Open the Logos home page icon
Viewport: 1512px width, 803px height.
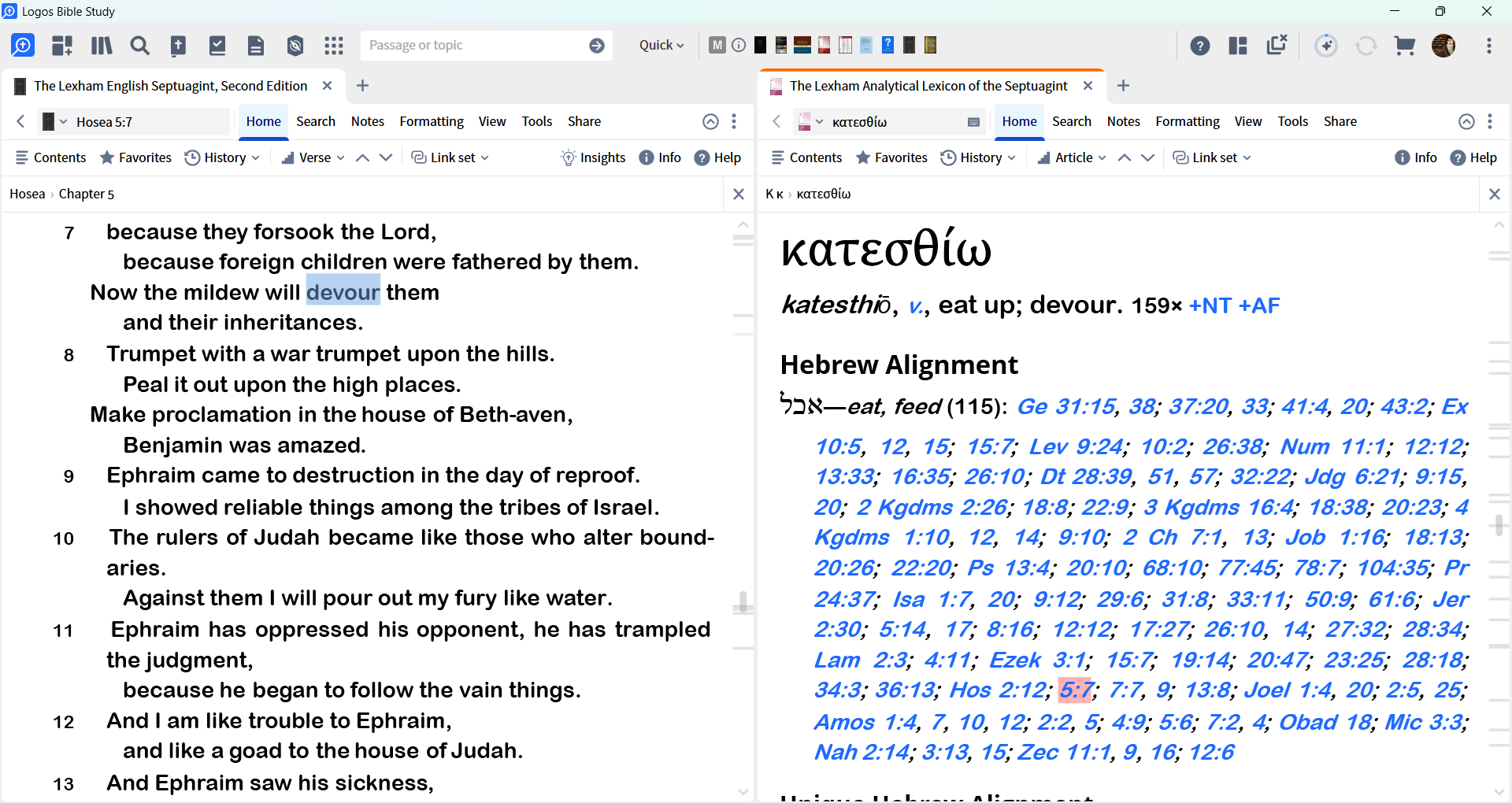23,46
